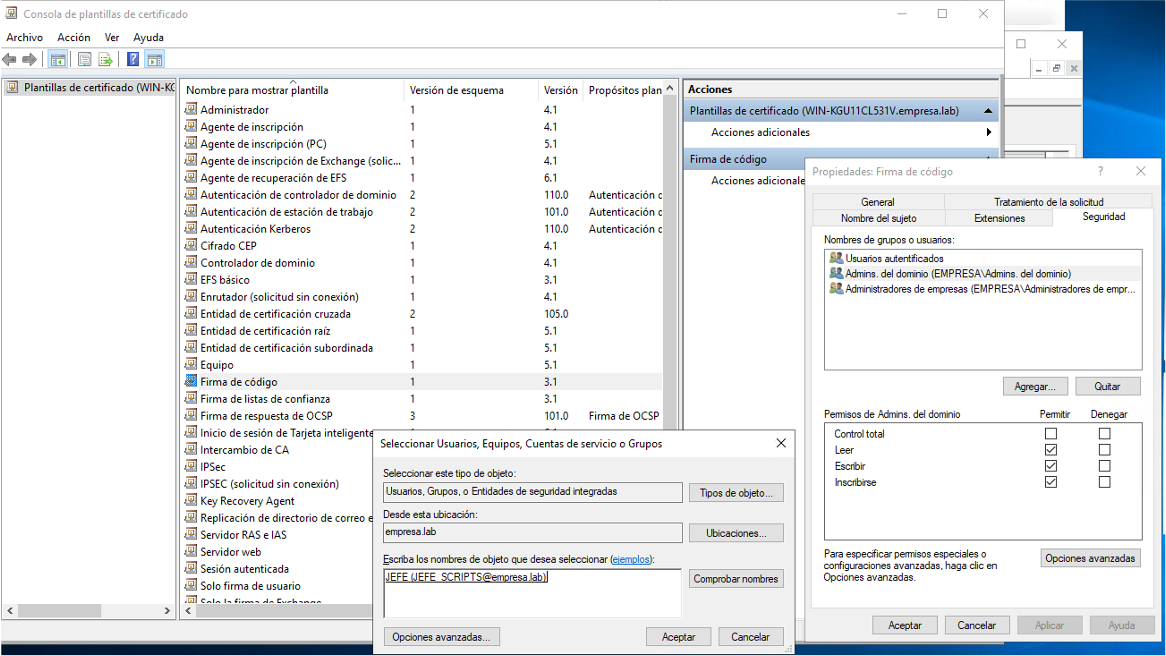Toggle the console tree pane toolbar icon
1166x656 pixels.
(x=59, y=60)
